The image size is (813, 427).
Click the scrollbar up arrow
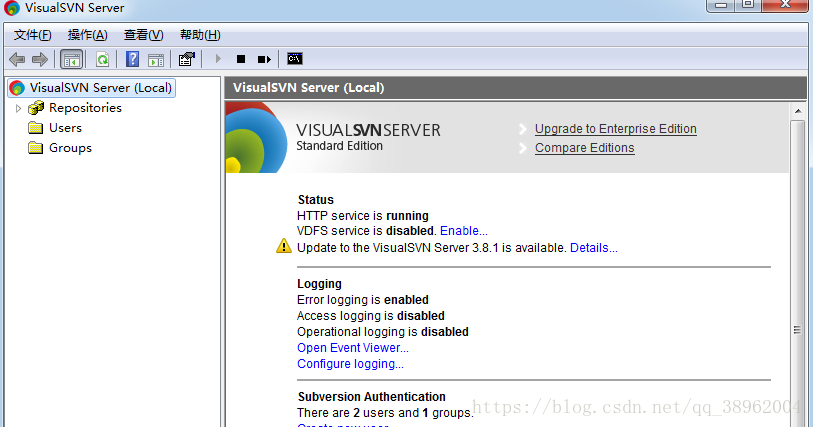click(798, 111)
